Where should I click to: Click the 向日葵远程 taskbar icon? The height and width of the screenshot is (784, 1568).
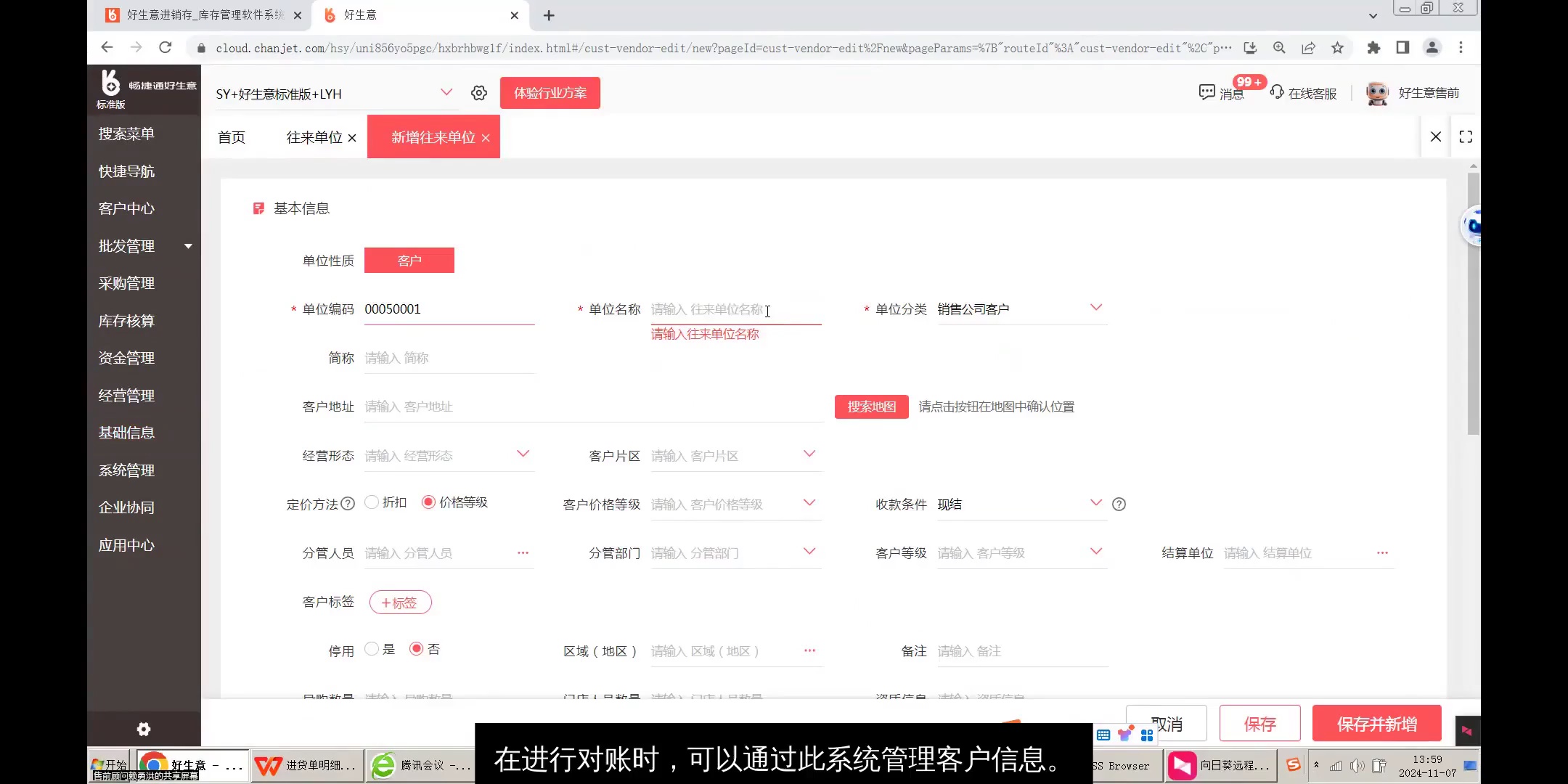tap(1181, 765)
